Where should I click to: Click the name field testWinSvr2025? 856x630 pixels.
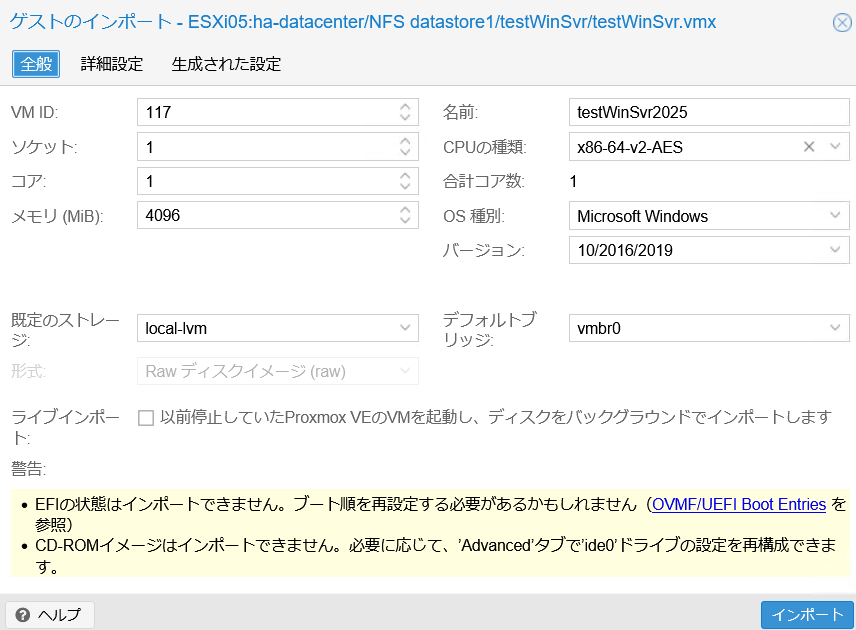point(708,113)
